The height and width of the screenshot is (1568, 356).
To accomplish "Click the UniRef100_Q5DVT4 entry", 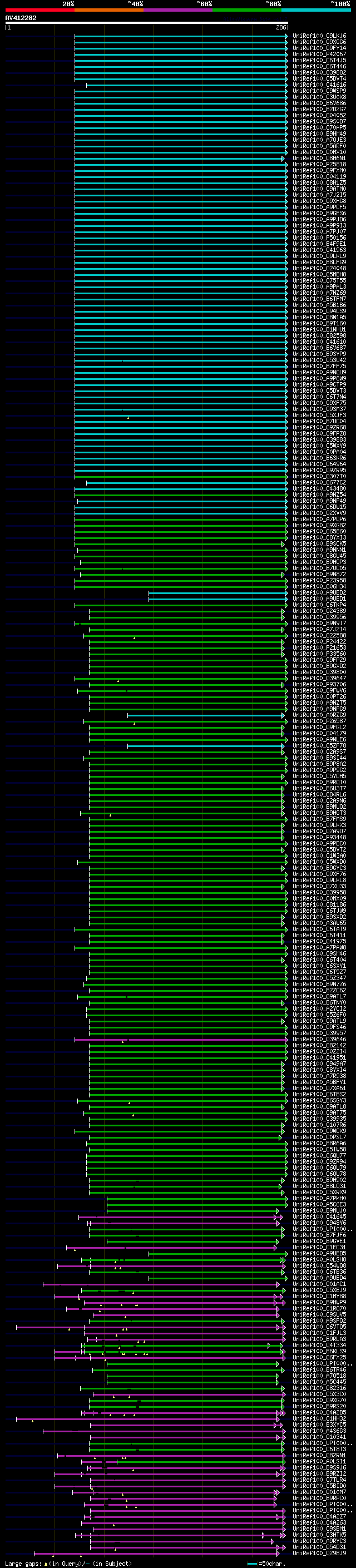I will [x=319, y=78].
